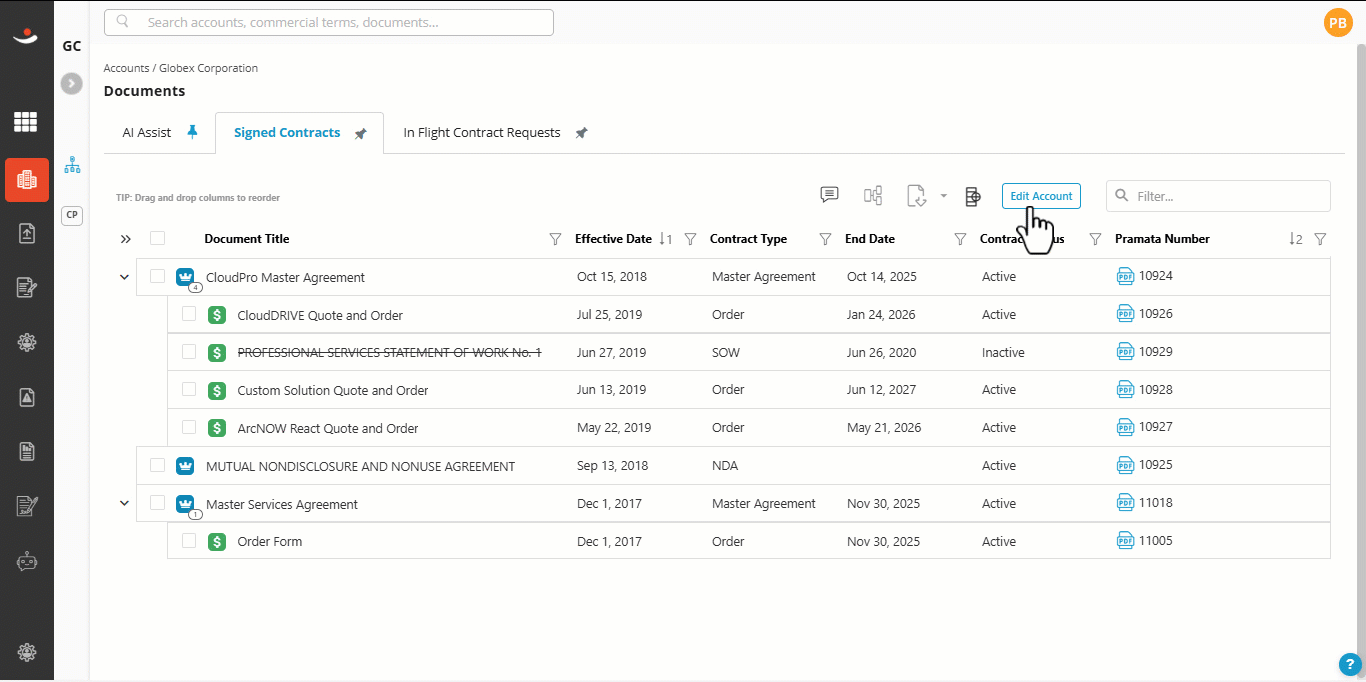Open PDF for Pramata Number 10928
The height and width of the screenshot is (682, 1366).
[x=1126, y=389]
